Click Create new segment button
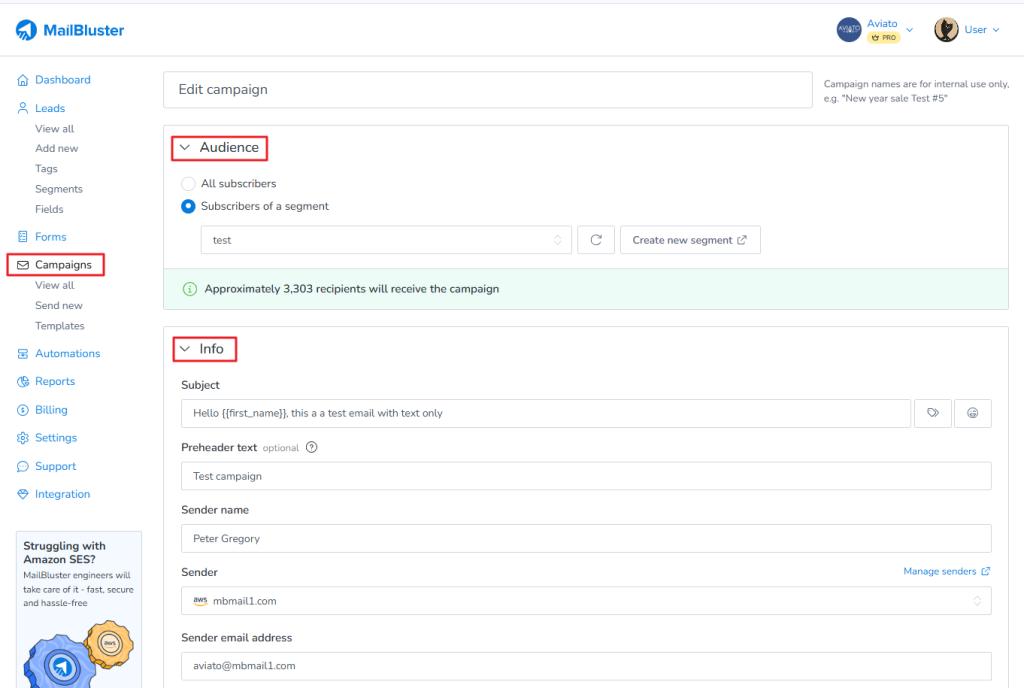 690,240
